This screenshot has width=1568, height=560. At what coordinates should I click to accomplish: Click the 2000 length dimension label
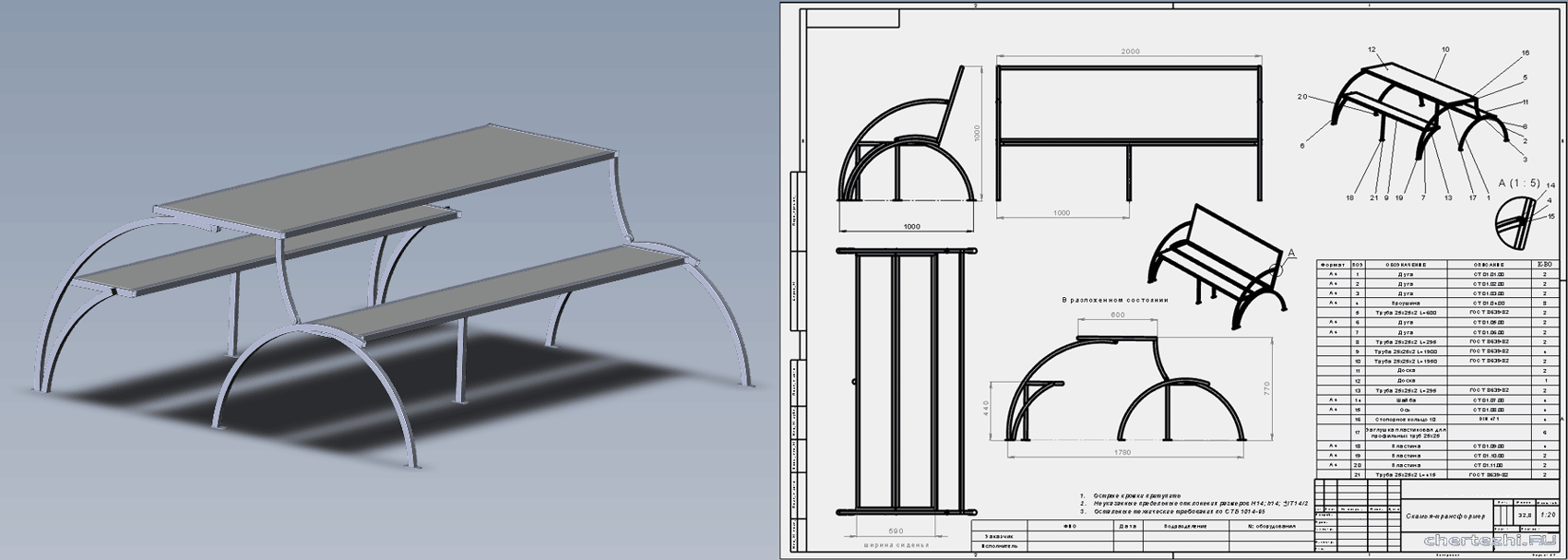tap(1130, 52)
